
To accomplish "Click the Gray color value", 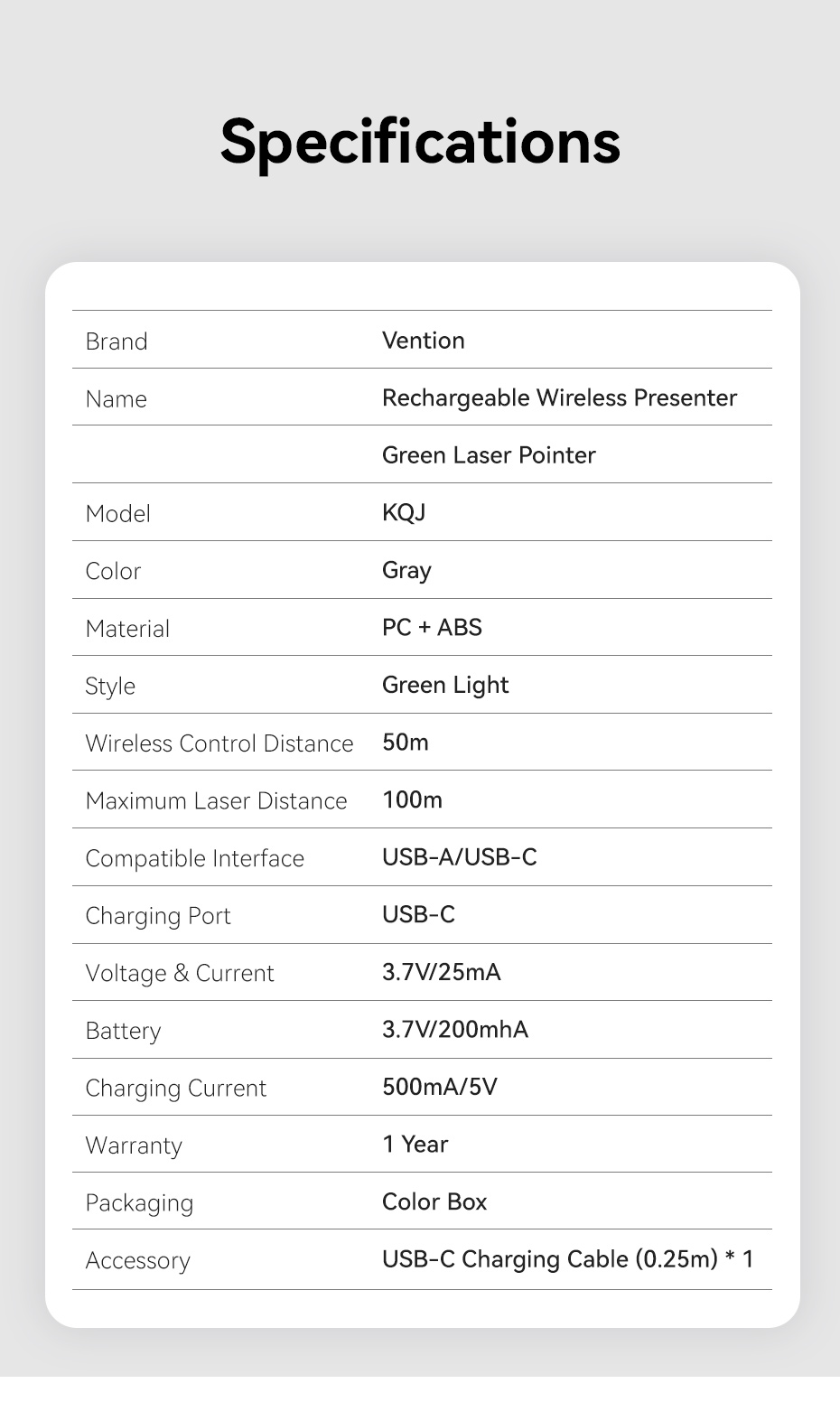I will click(406, 571).
